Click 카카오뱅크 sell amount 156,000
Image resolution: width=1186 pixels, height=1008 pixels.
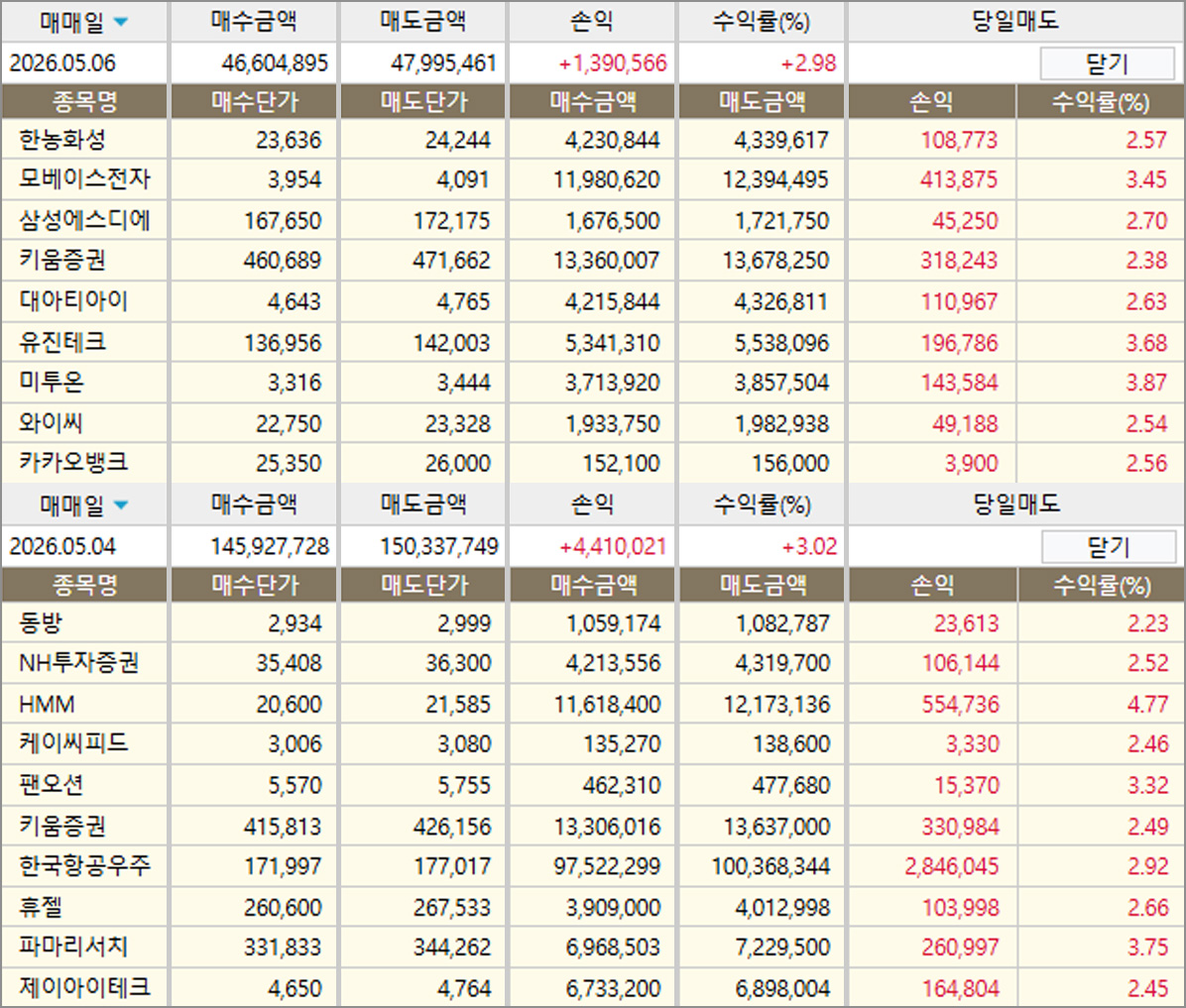pos(789,463)
